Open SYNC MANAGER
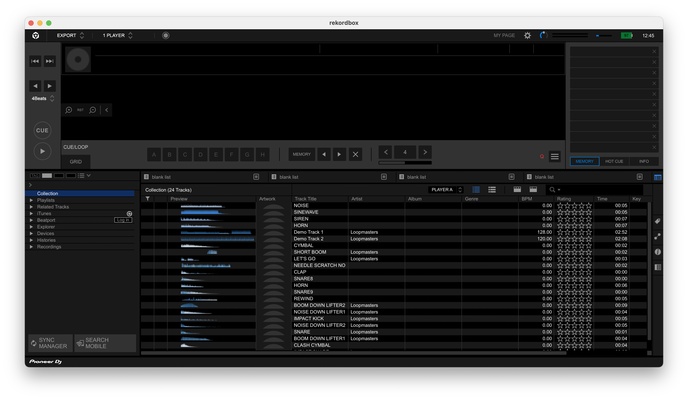The image size is (688, 400). (x=50, y=343)
